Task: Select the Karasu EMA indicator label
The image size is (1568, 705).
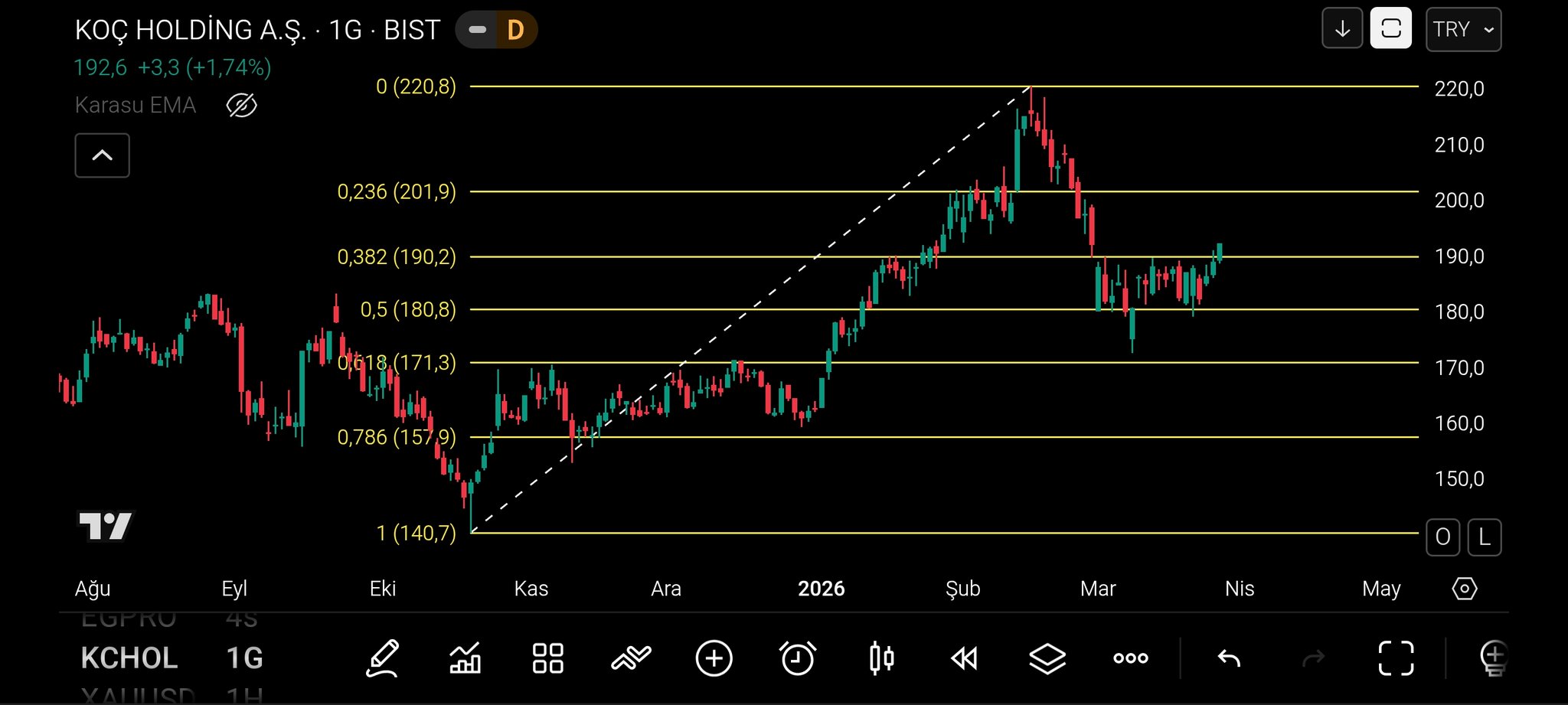Action: 136,105
